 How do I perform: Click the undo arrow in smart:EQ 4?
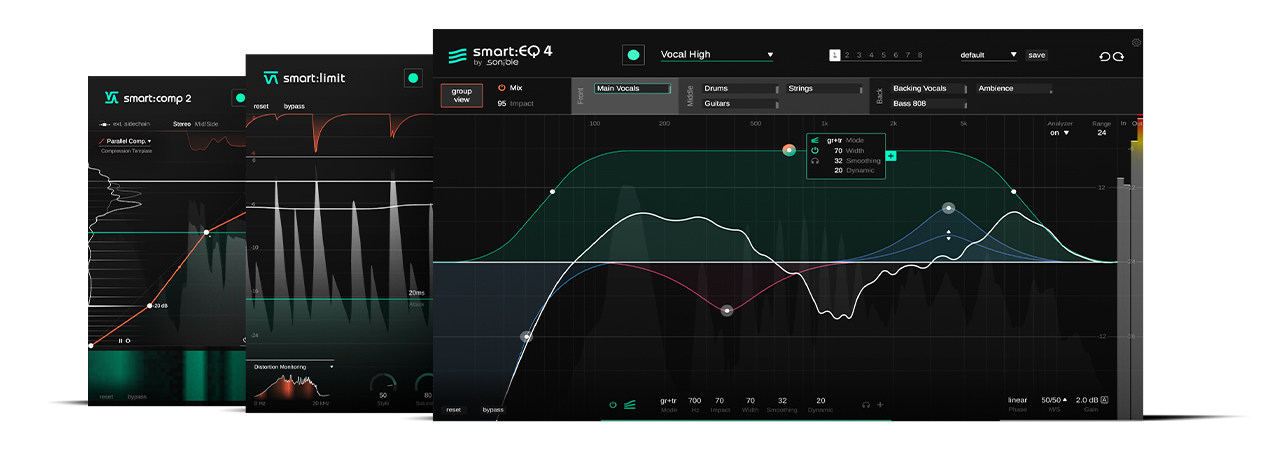point(1102,56)
